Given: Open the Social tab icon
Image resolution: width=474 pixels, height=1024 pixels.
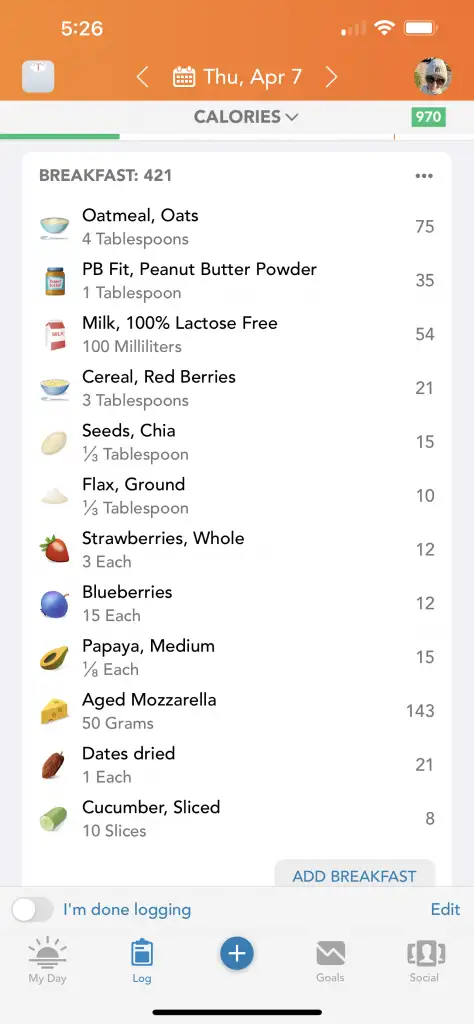Looking at the screenshot, I should [424, 961].
